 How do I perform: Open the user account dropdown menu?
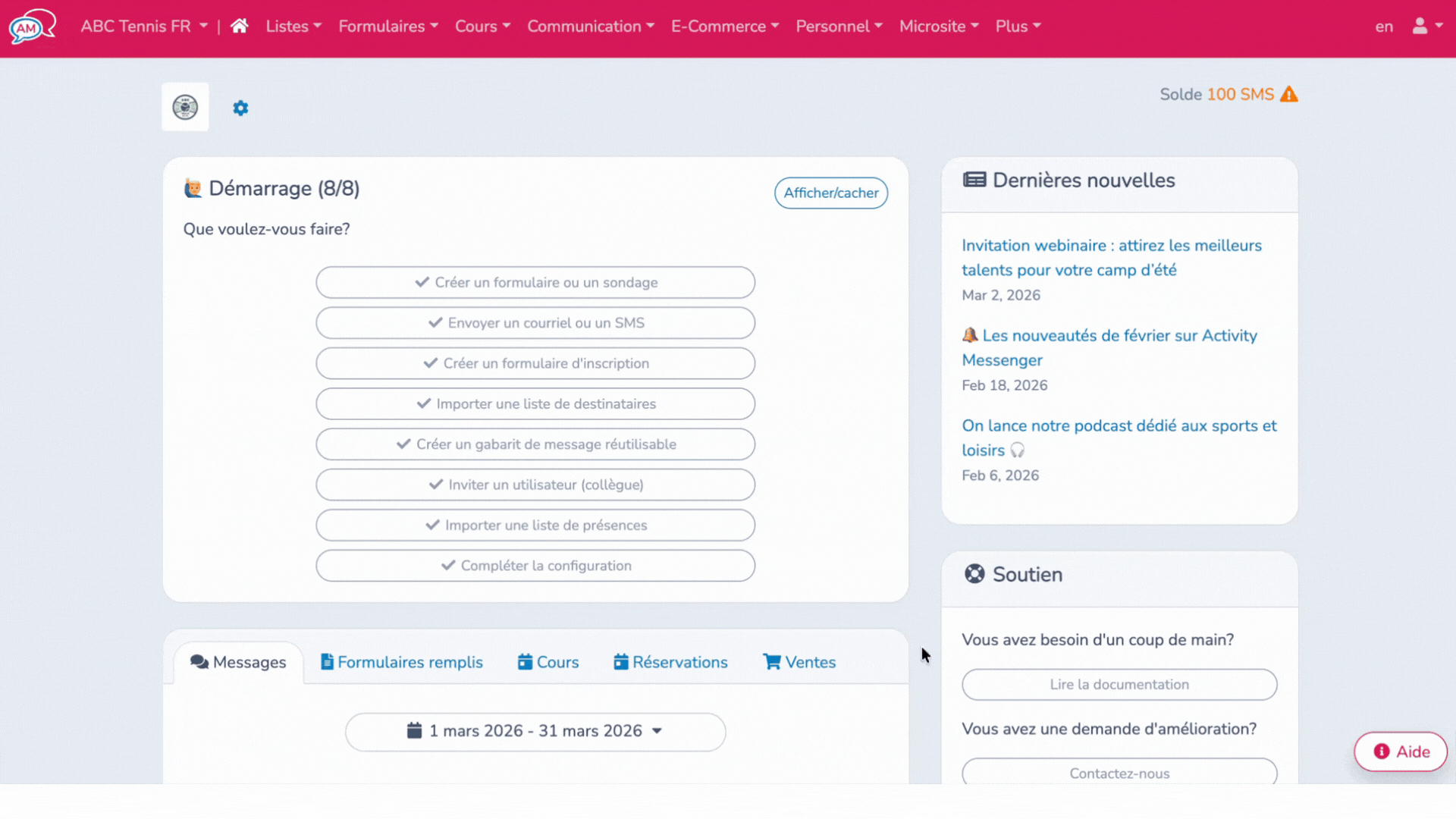click(x=1426, y=26)
